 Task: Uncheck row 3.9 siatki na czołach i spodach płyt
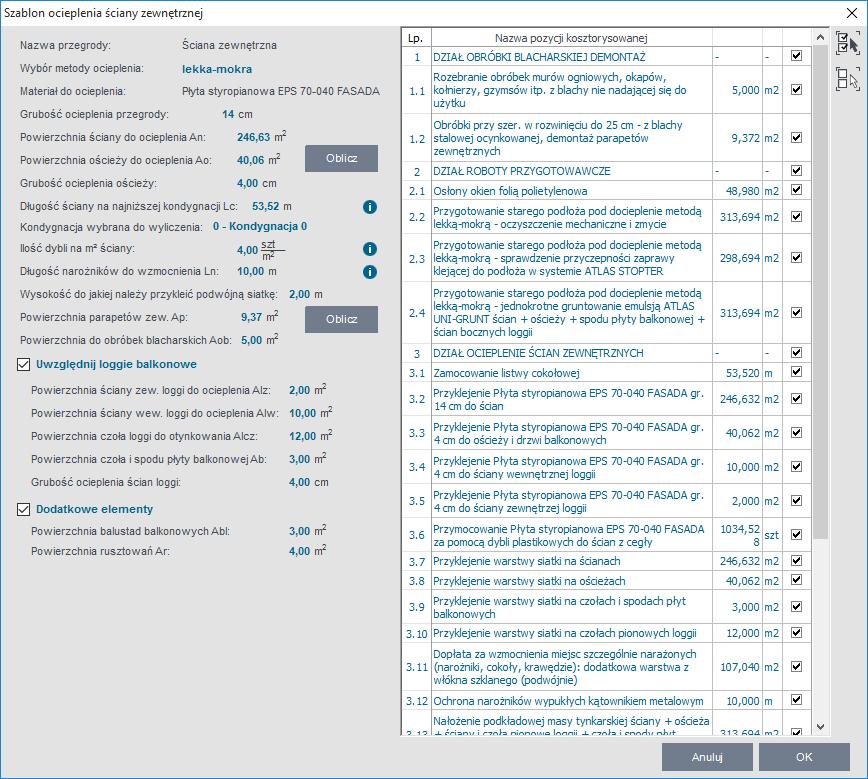[x=797, y=607]
